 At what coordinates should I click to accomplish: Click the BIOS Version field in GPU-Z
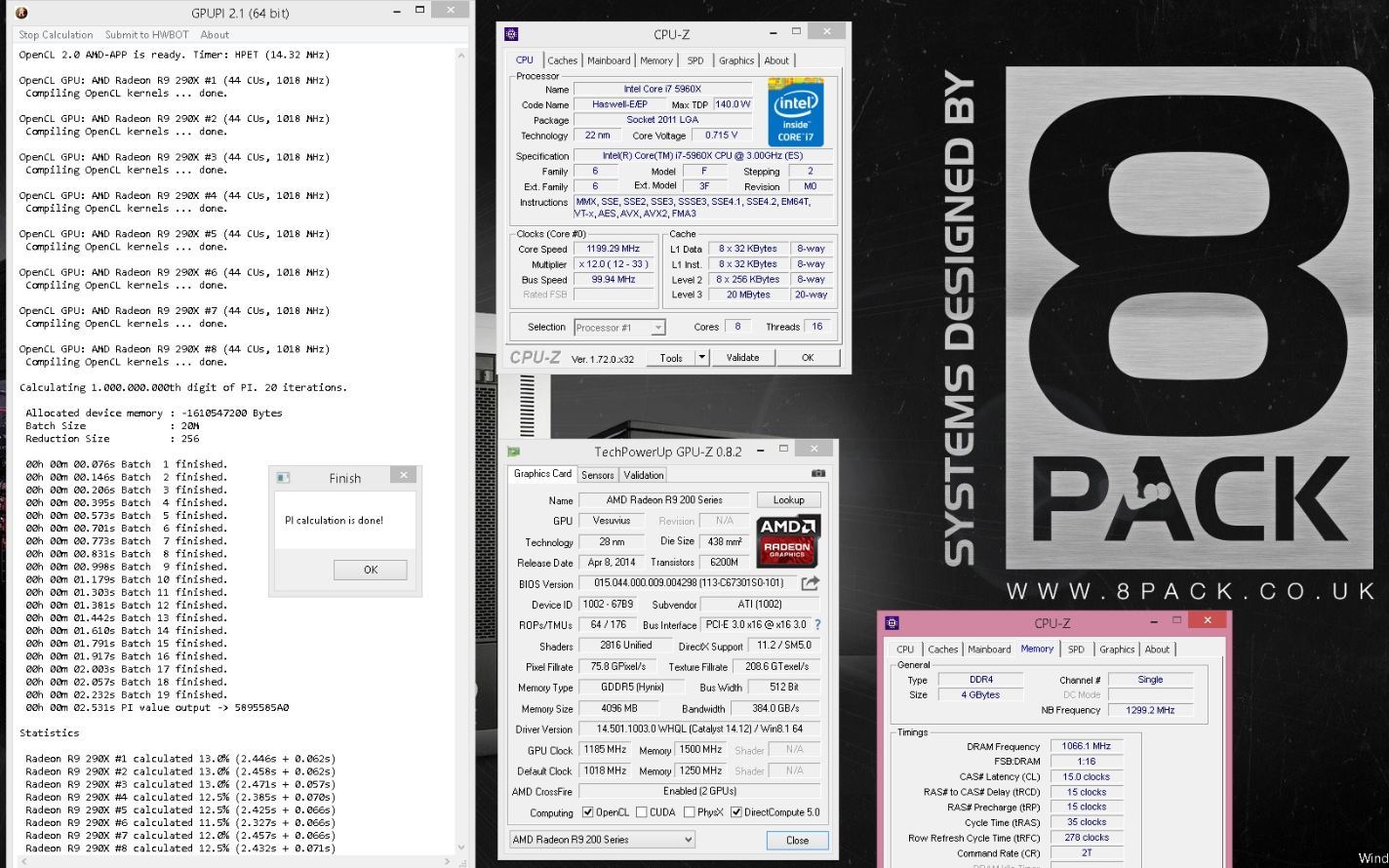pos(688,583)
